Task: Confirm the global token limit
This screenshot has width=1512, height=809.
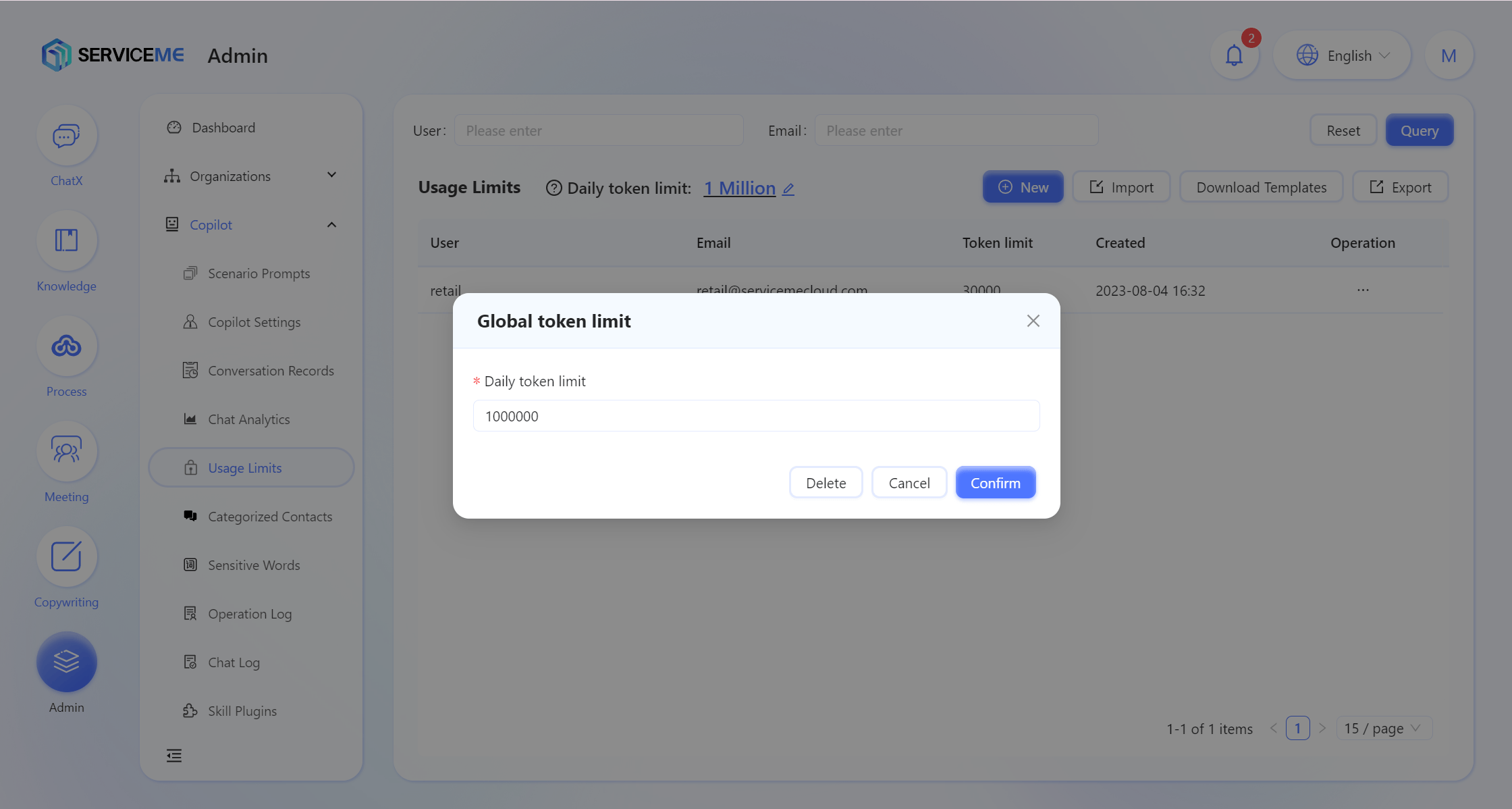Action: pyautogui.click(x=995, y=483)
